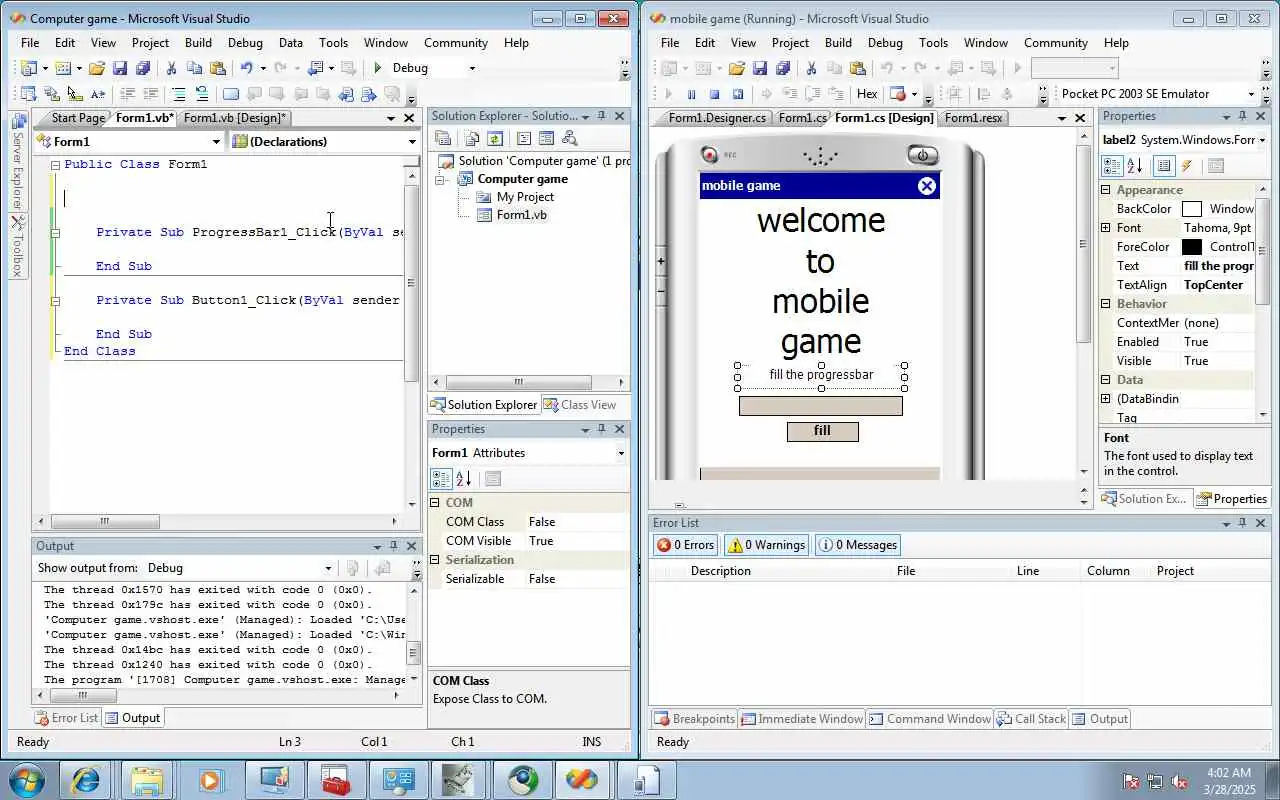Click 0 Errors filter button in Error List
This screenshot has width=1280, height=800.
coord(686,545)
